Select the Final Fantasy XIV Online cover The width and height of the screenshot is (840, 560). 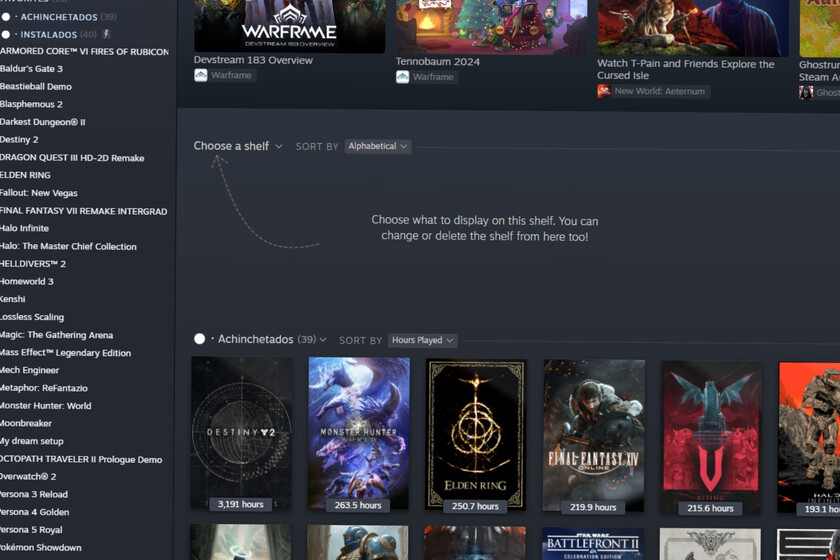[594, 436]
